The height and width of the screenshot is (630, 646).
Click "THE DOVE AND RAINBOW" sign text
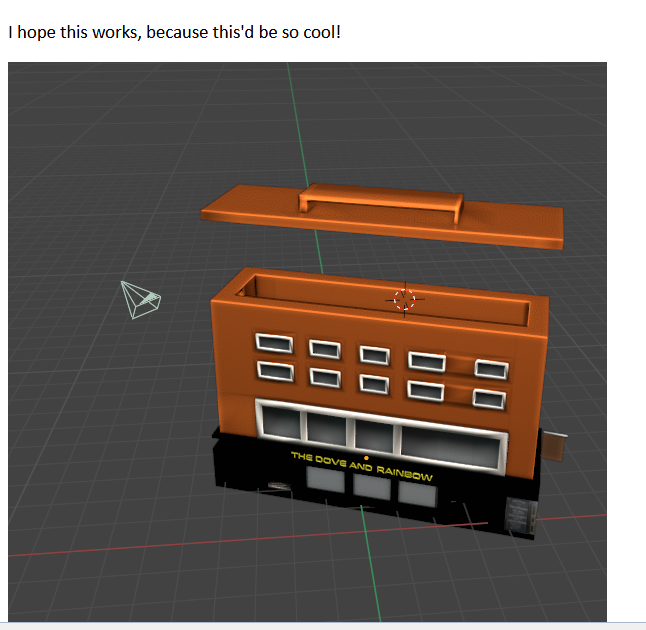pos(362,466)
